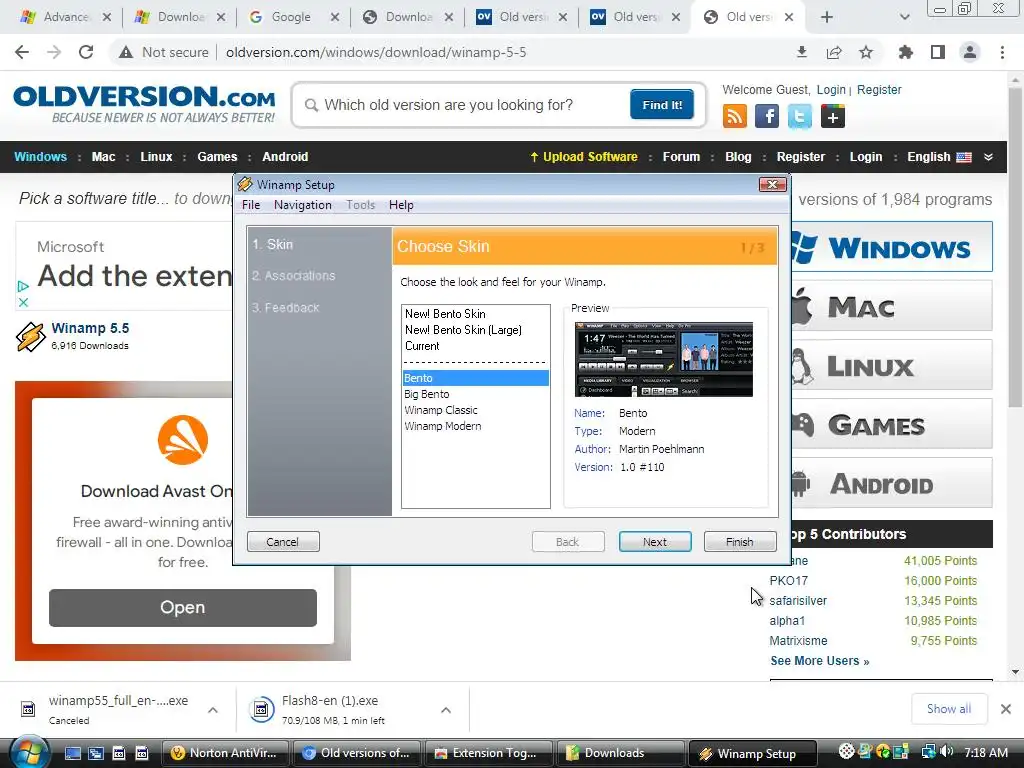The width and height of the screenshot is (1024, 768).
Task: Select New! Bento Skin in the list
Action: point(445,313)
